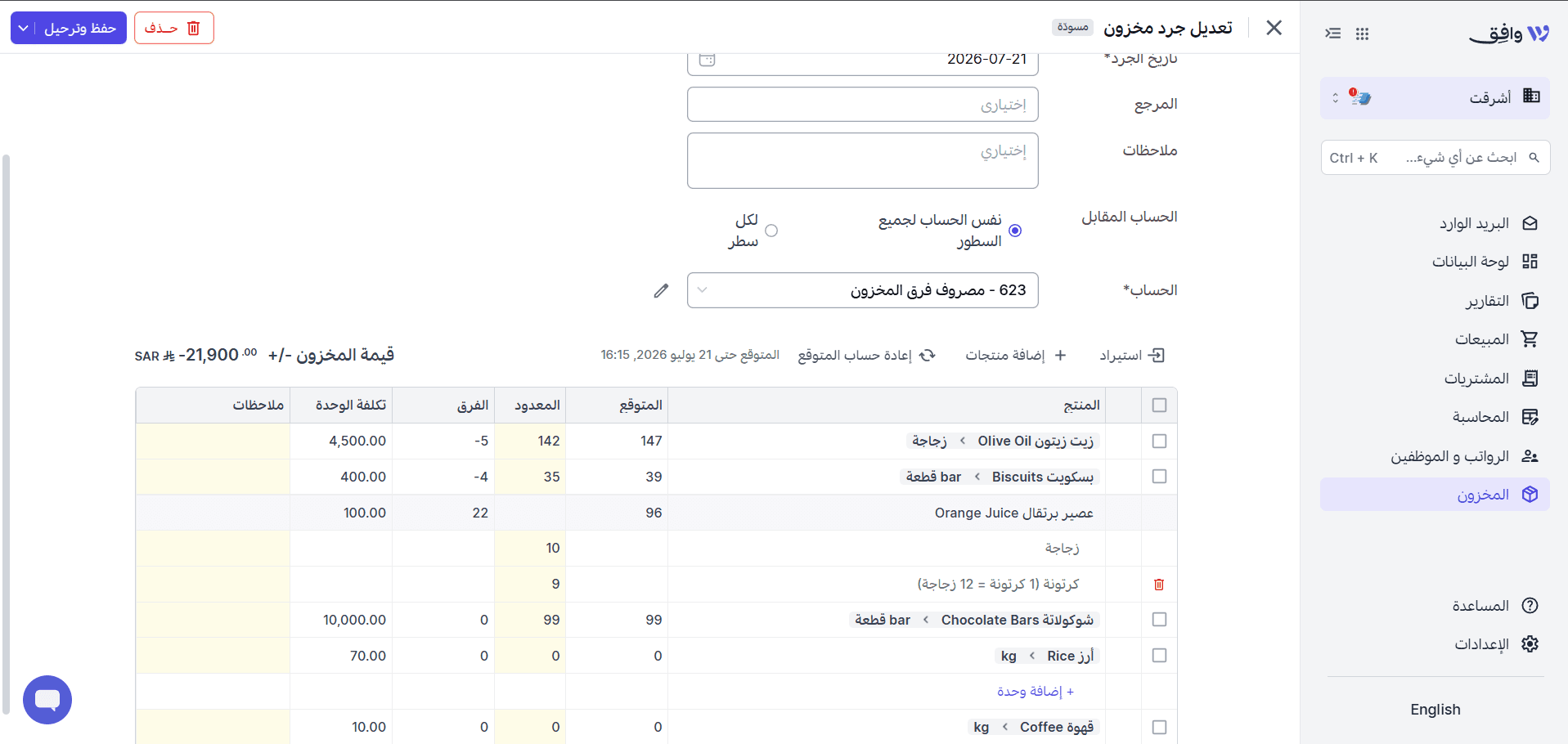The width and height of the screenshot is (1568, 744).
Task: Delete the كرتونة unit row trash icon
Action: click(x=1159, y=584)
